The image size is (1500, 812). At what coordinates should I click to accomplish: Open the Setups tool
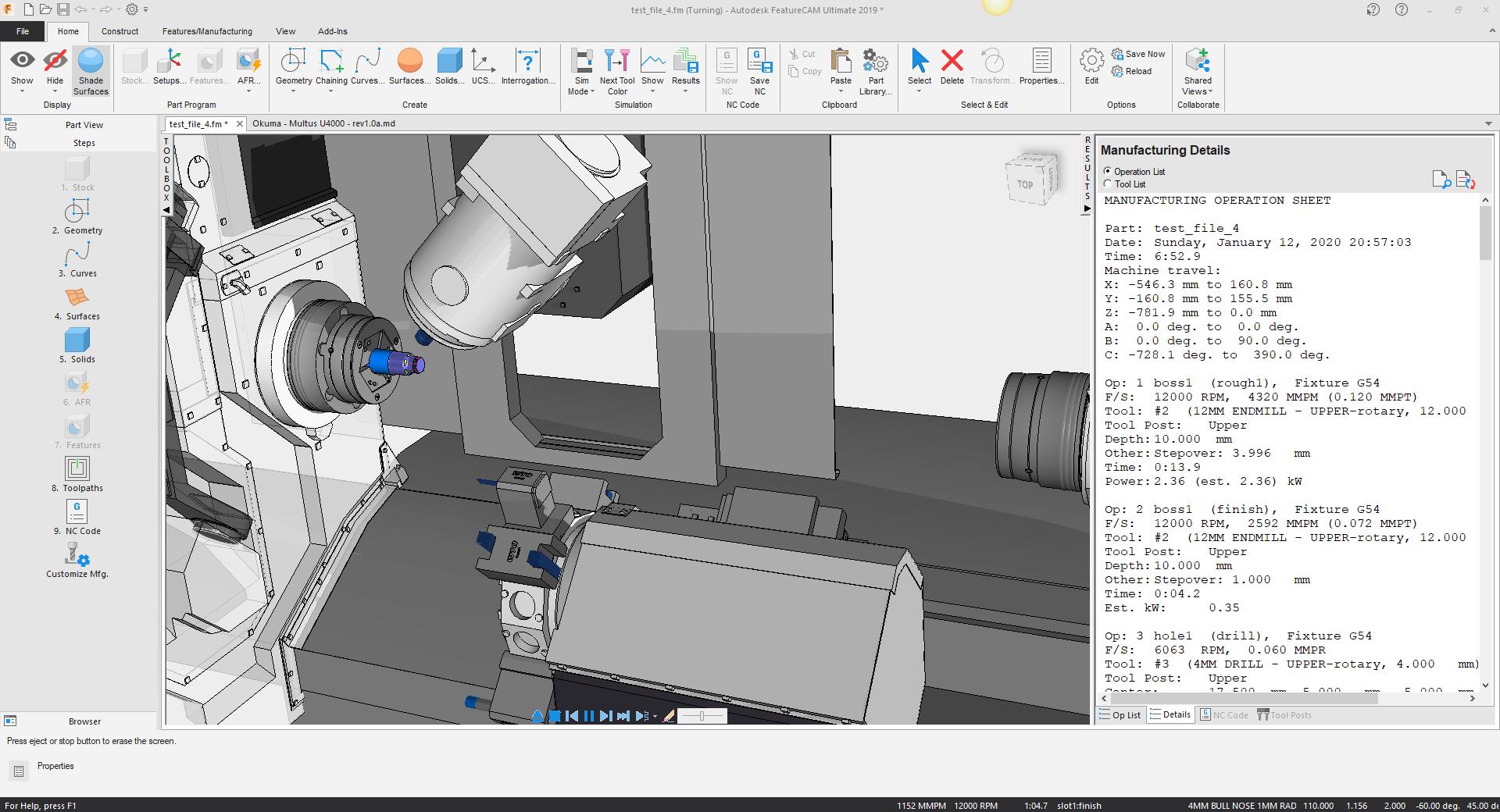pos(169,66)
